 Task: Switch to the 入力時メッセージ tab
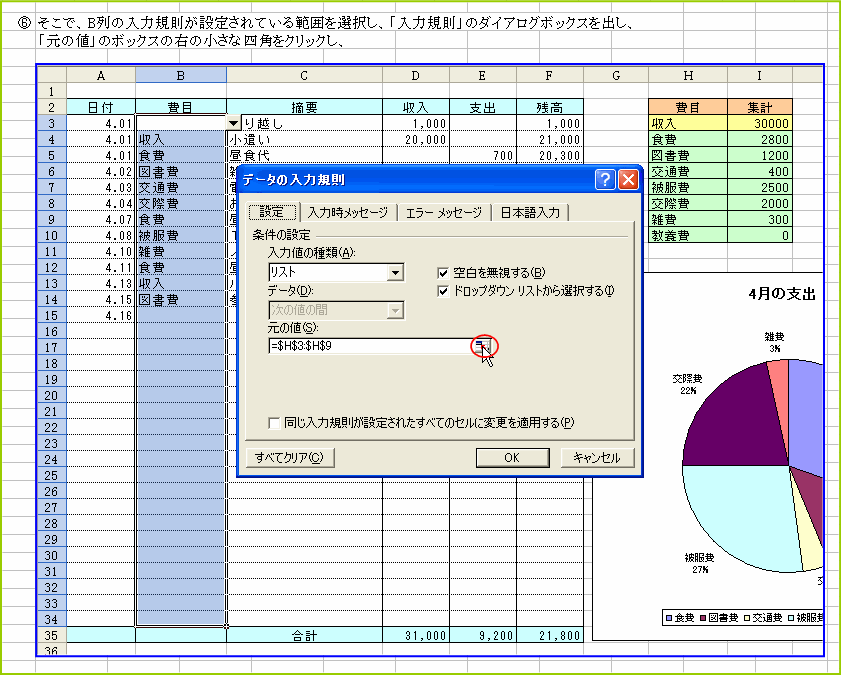[348, 213]
